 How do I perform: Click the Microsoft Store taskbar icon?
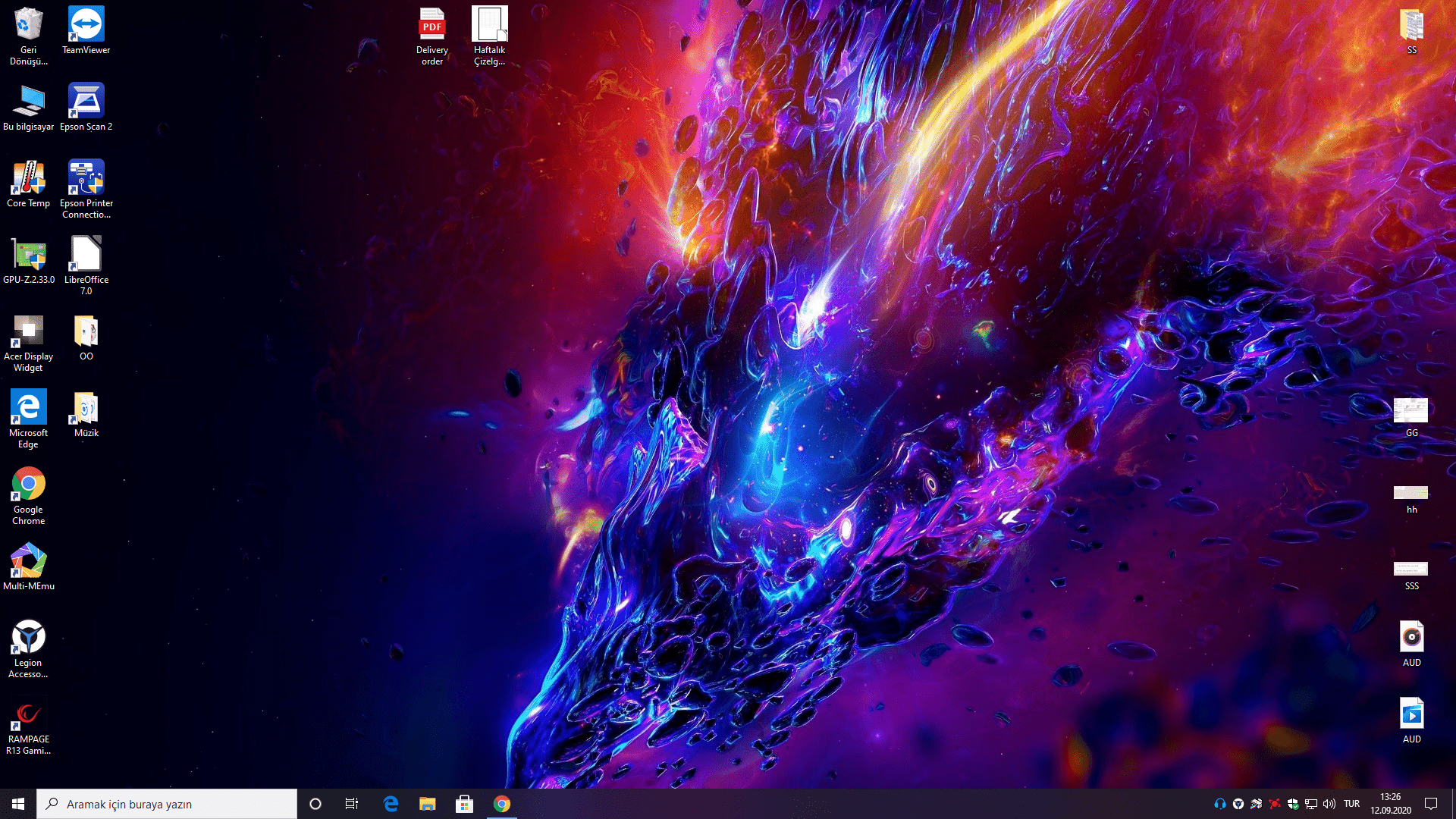464,804
